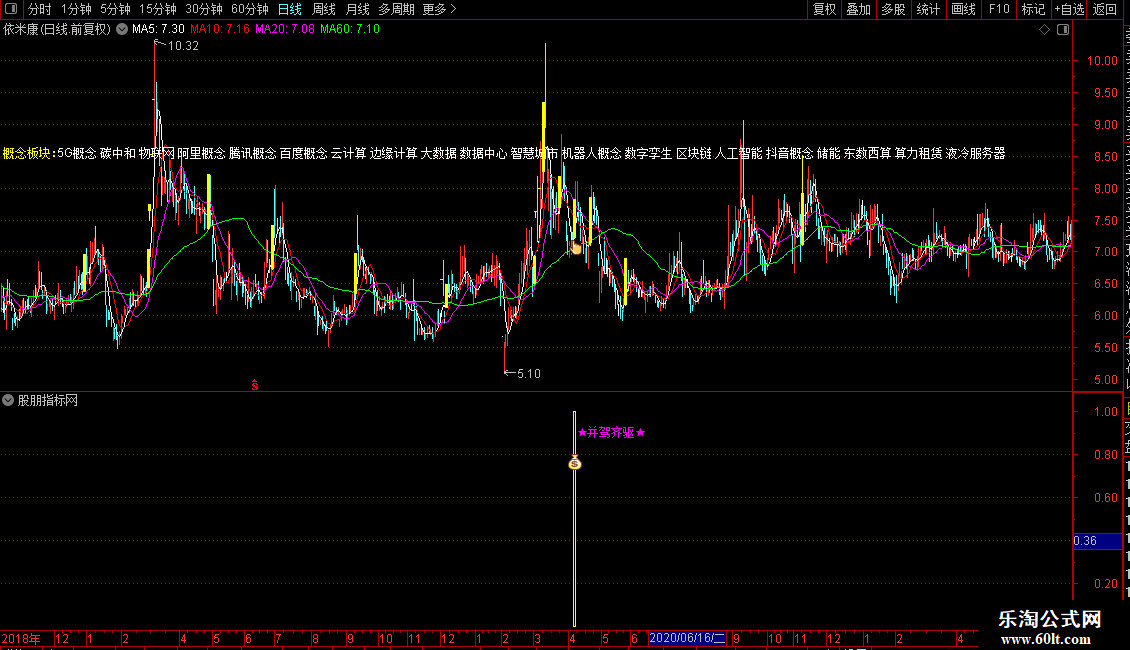
Task: Click the red S marker below chart
Action: pyautogui.click(x=254, y=386)
